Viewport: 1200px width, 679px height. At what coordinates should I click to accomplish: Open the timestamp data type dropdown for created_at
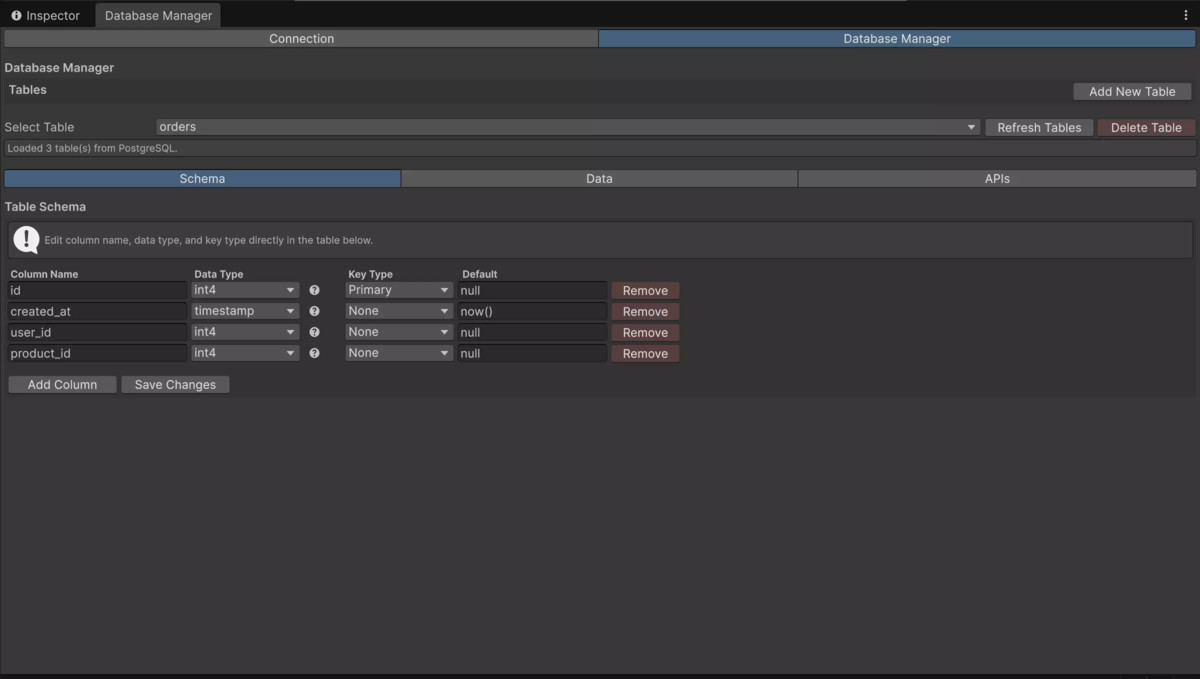tap(245, 311)
